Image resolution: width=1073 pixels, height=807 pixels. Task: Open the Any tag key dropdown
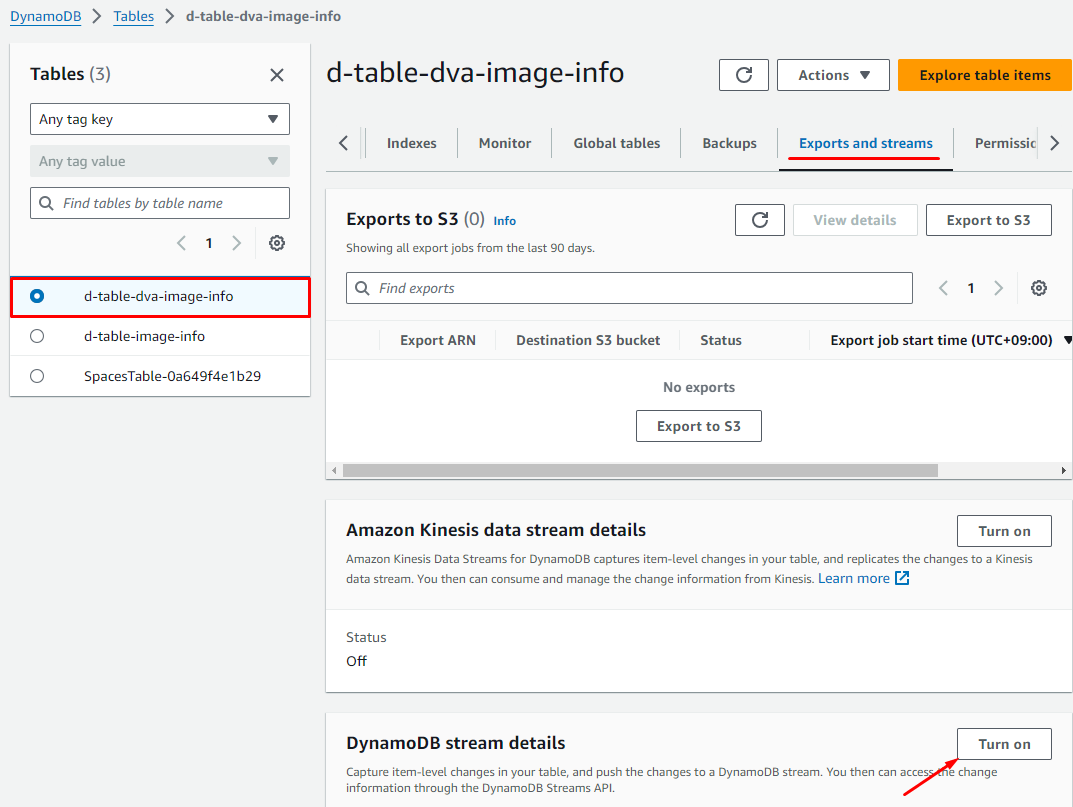(160, 119)
